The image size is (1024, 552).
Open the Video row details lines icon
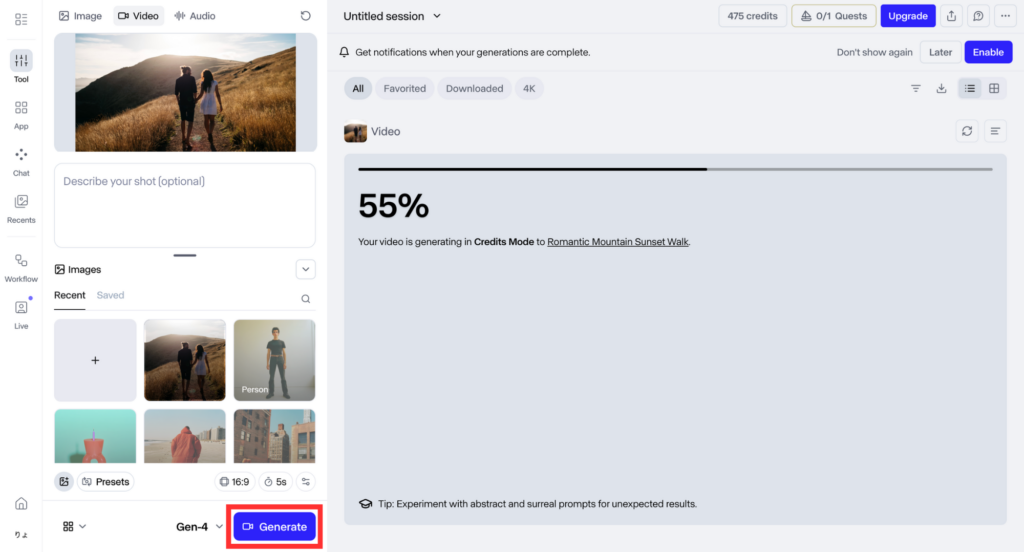[995, 131]
